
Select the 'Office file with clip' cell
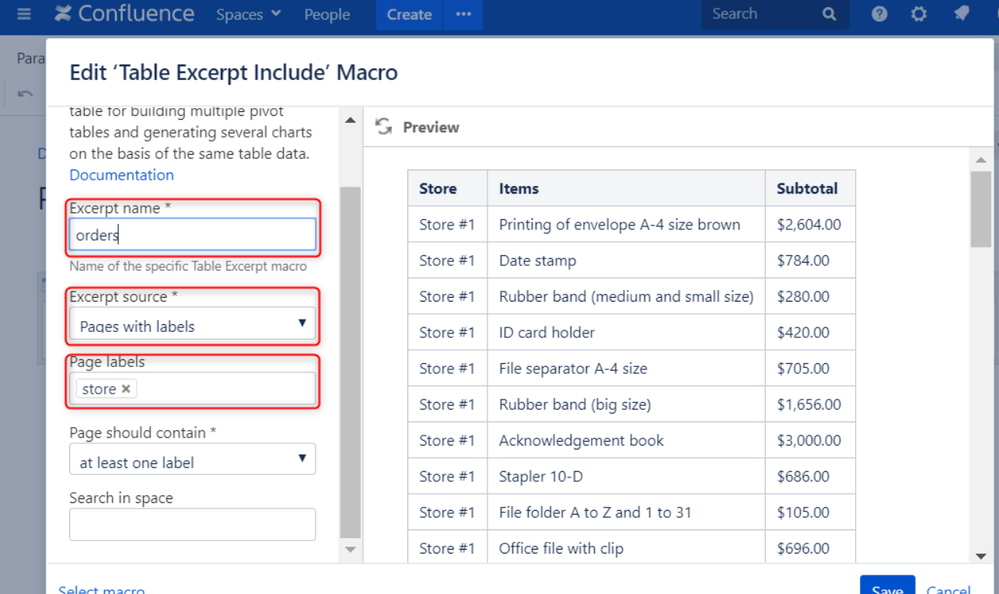[x=626, y=547]
